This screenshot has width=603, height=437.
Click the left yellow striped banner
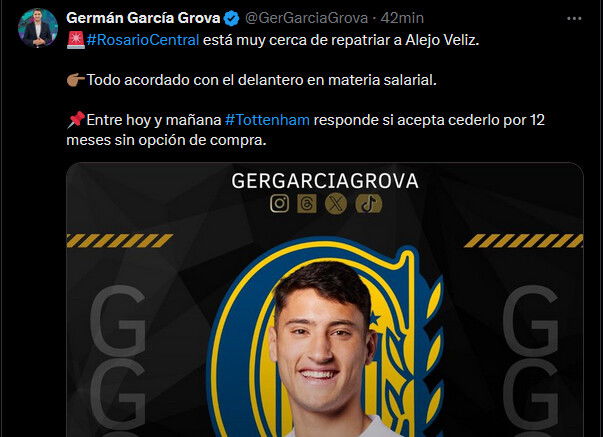120,241
